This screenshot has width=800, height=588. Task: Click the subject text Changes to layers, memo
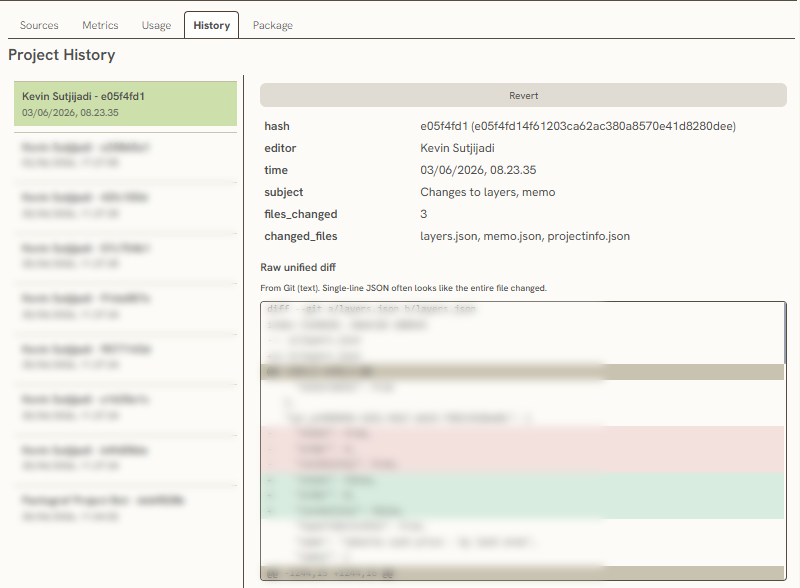point(488,192)
